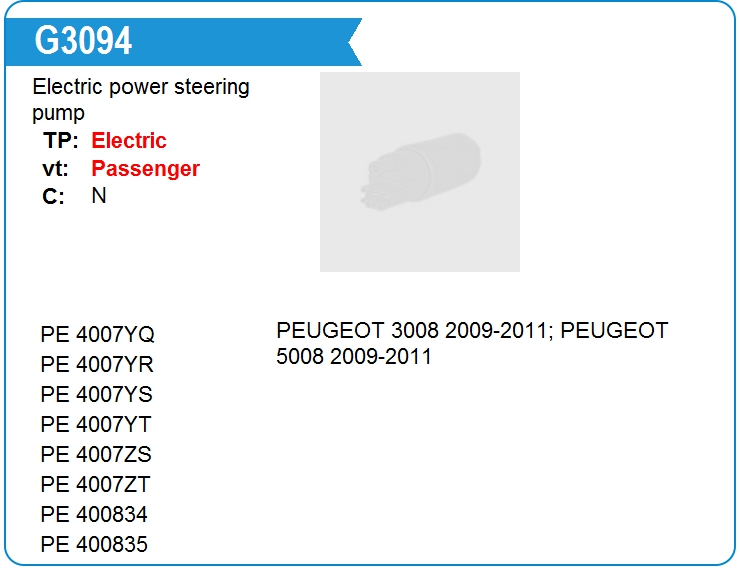Image resolution: width=740 pixels, height=576 pixels.
Task: Click the PEUGEOT 3008 2009-2011 application text
Action: click(413, 330)
